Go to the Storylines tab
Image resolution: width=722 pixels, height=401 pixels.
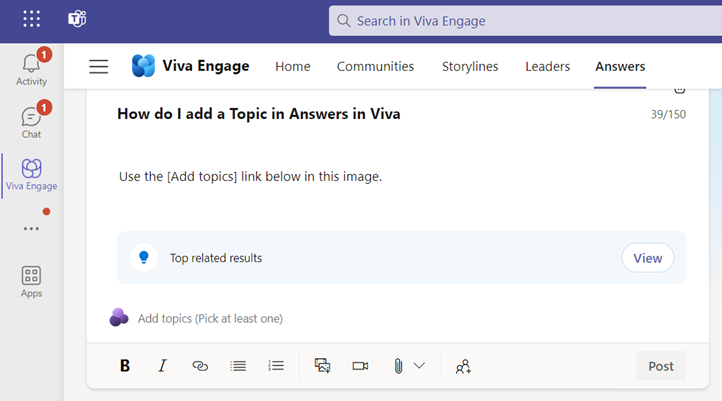(470, 67)
